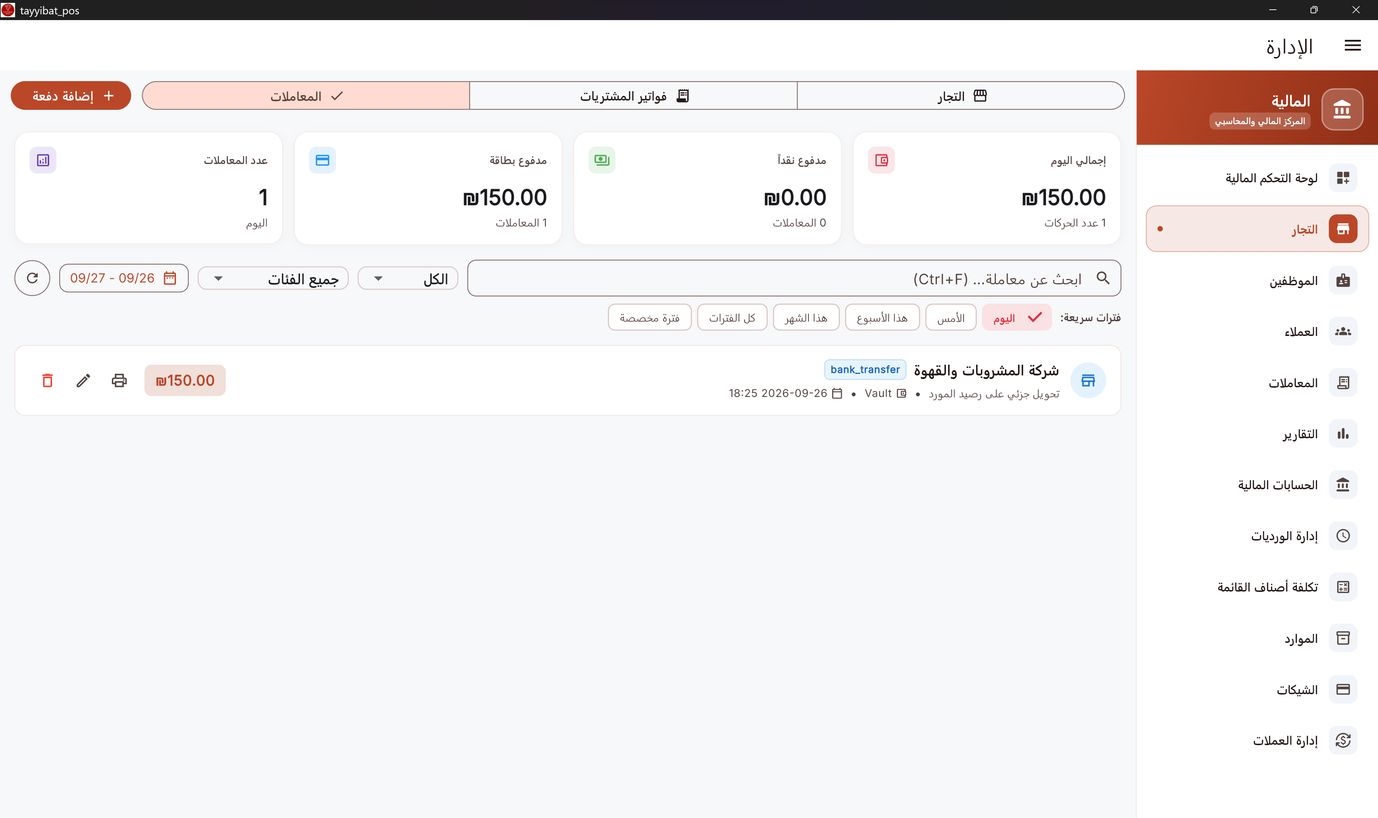Open إدارة العملات currency management

1257,741
